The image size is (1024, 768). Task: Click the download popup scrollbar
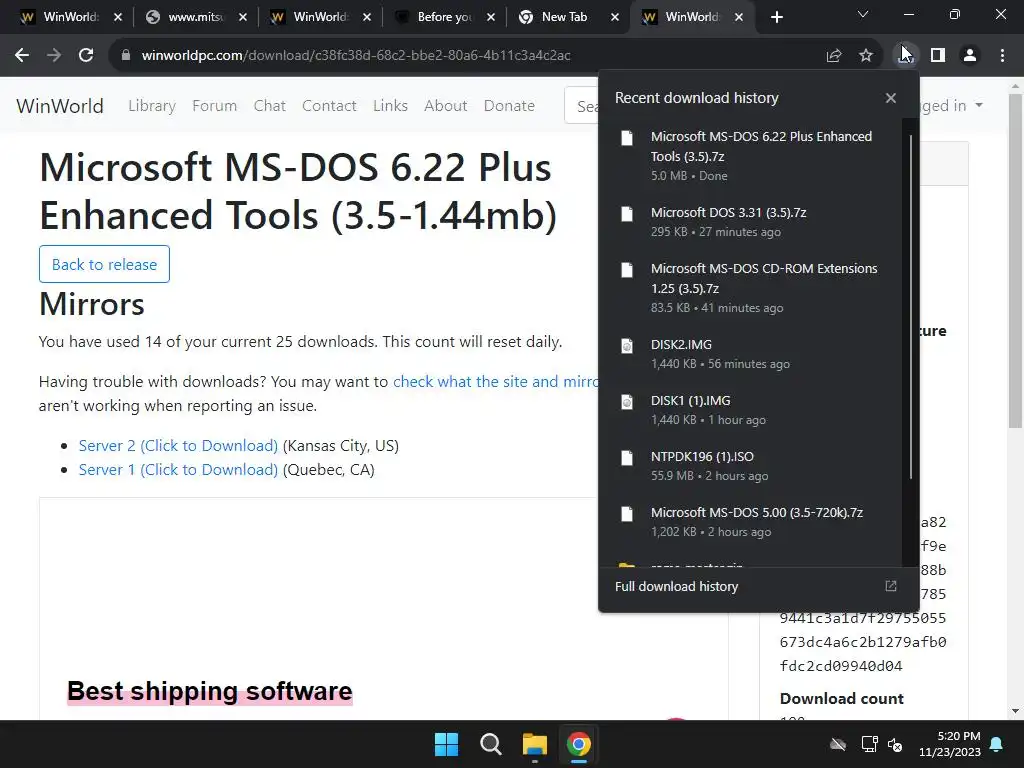(910, 307)
